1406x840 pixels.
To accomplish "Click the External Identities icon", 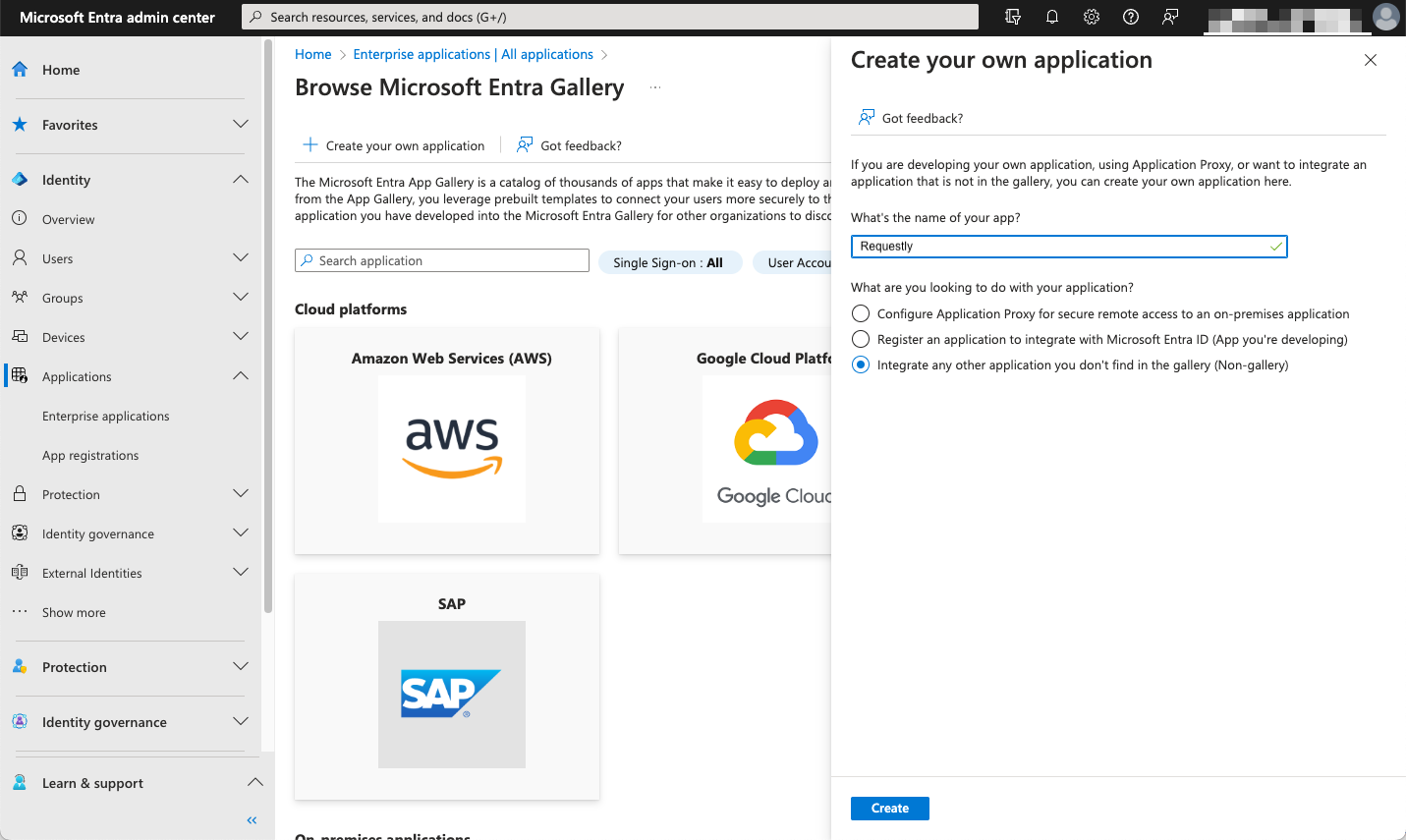I will click(x=20, y=572).
